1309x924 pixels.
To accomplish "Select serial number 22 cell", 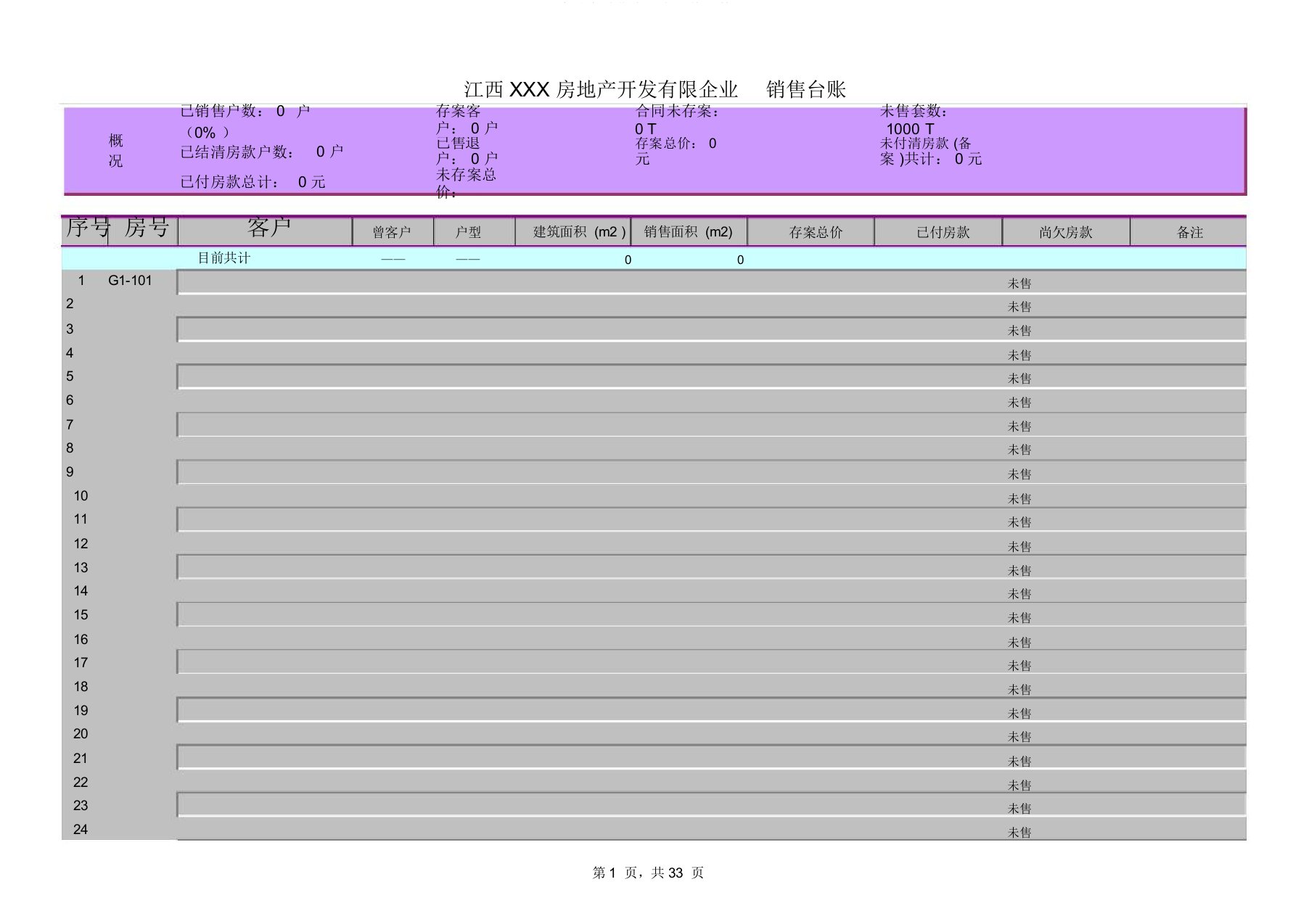I will click(81, 783).
